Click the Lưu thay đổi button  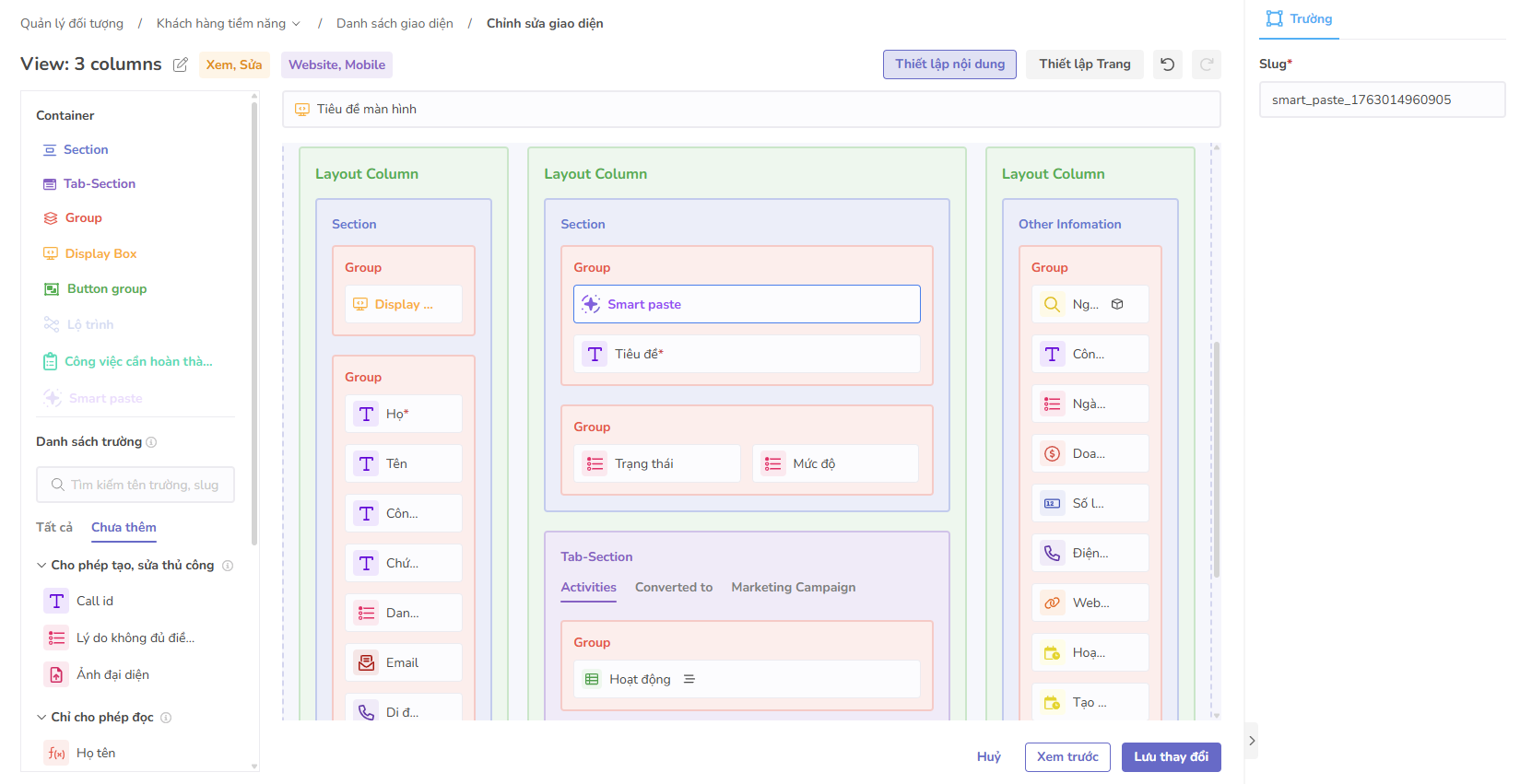[x=1171, y=756]
